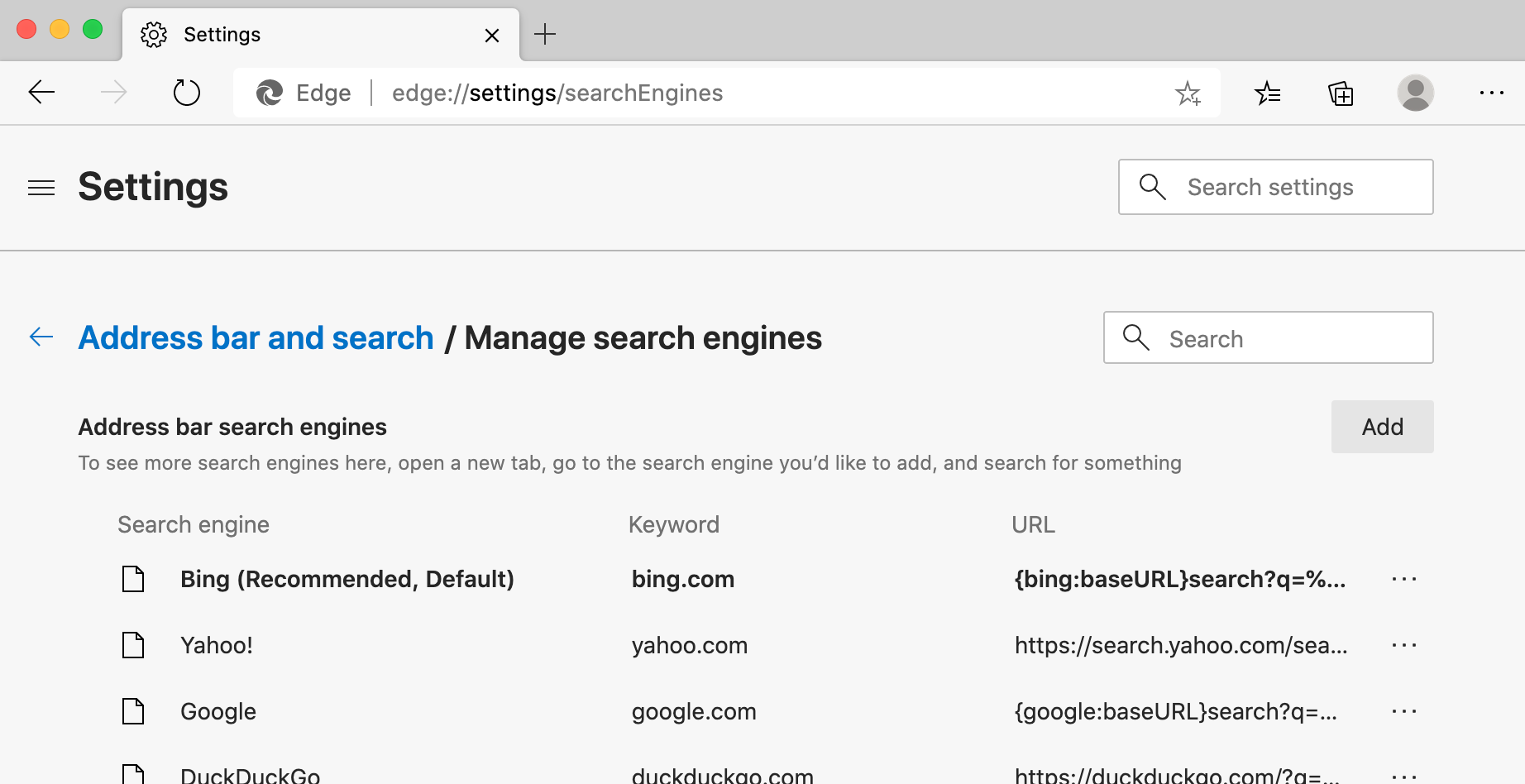Image resolution: width=1525 pixels, height=784 pixels.
Task: Click inside the Search settings field
Action: point(1275,187)
